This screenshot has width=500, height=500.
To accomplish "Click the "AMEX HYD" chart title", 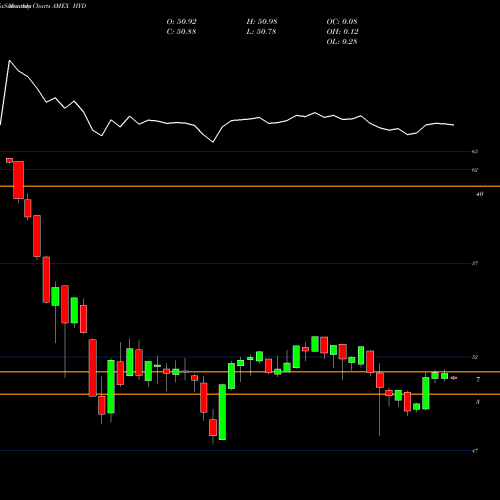I will tap(69, 6).
